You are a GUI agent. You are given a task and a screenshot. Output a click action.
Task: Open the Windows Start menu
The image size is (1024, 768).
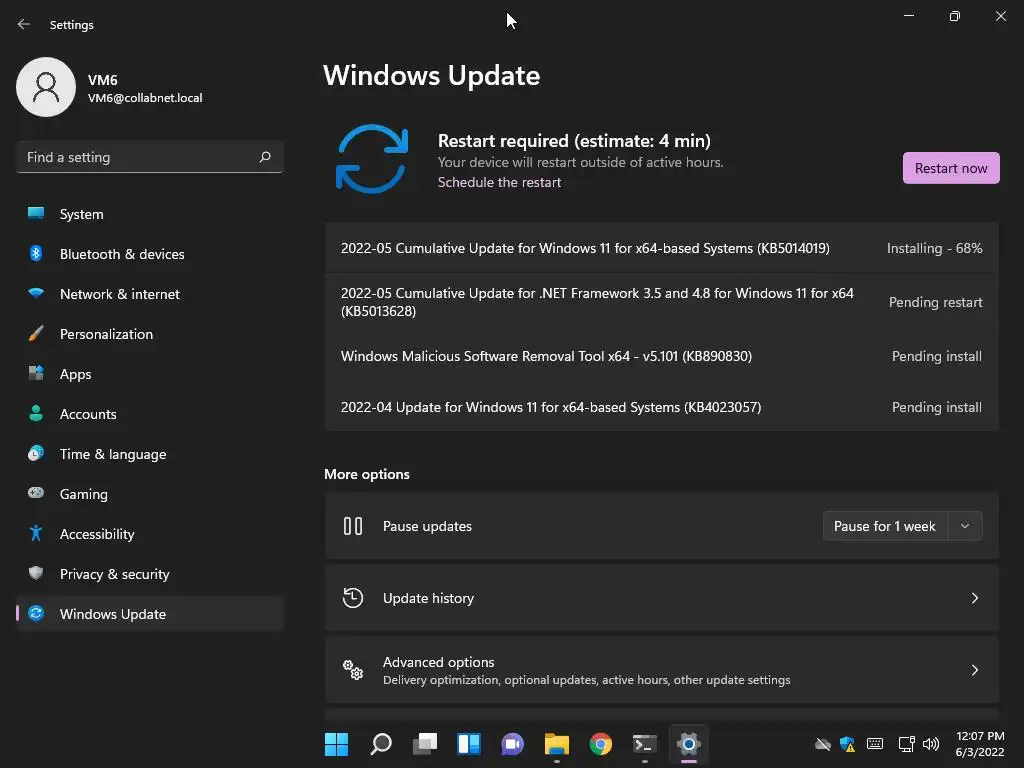tap(336, 744)
